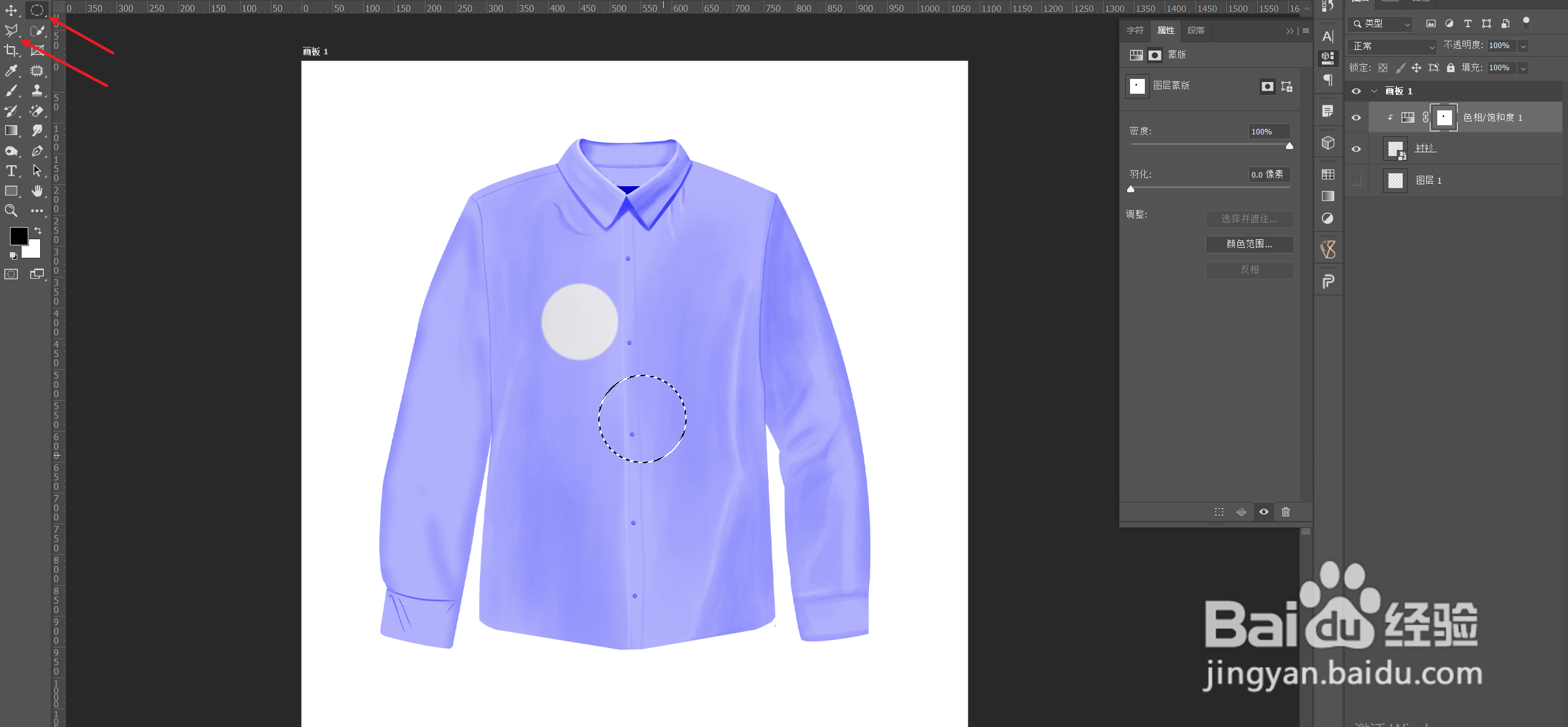
Task: Delete mask with trash icon
Action: point(1286,512)
